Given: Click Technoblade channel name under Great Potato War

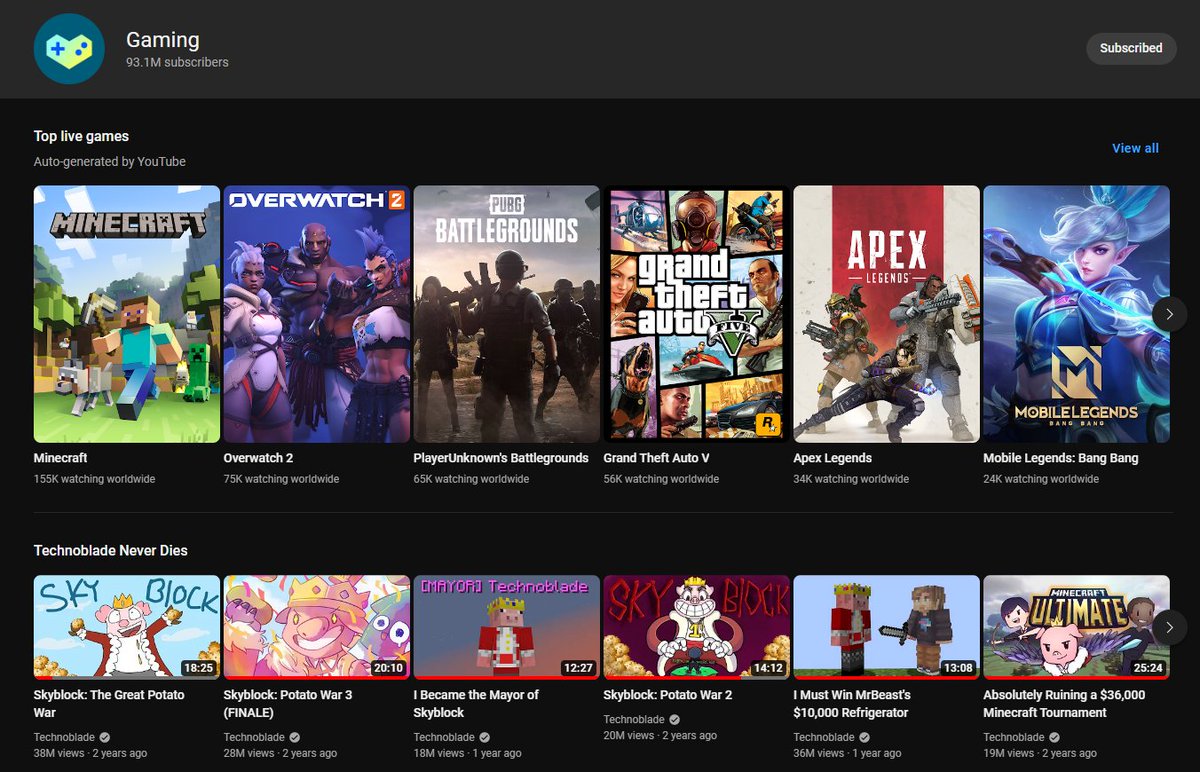Looking at the screenshot, I should coord(64,738).
